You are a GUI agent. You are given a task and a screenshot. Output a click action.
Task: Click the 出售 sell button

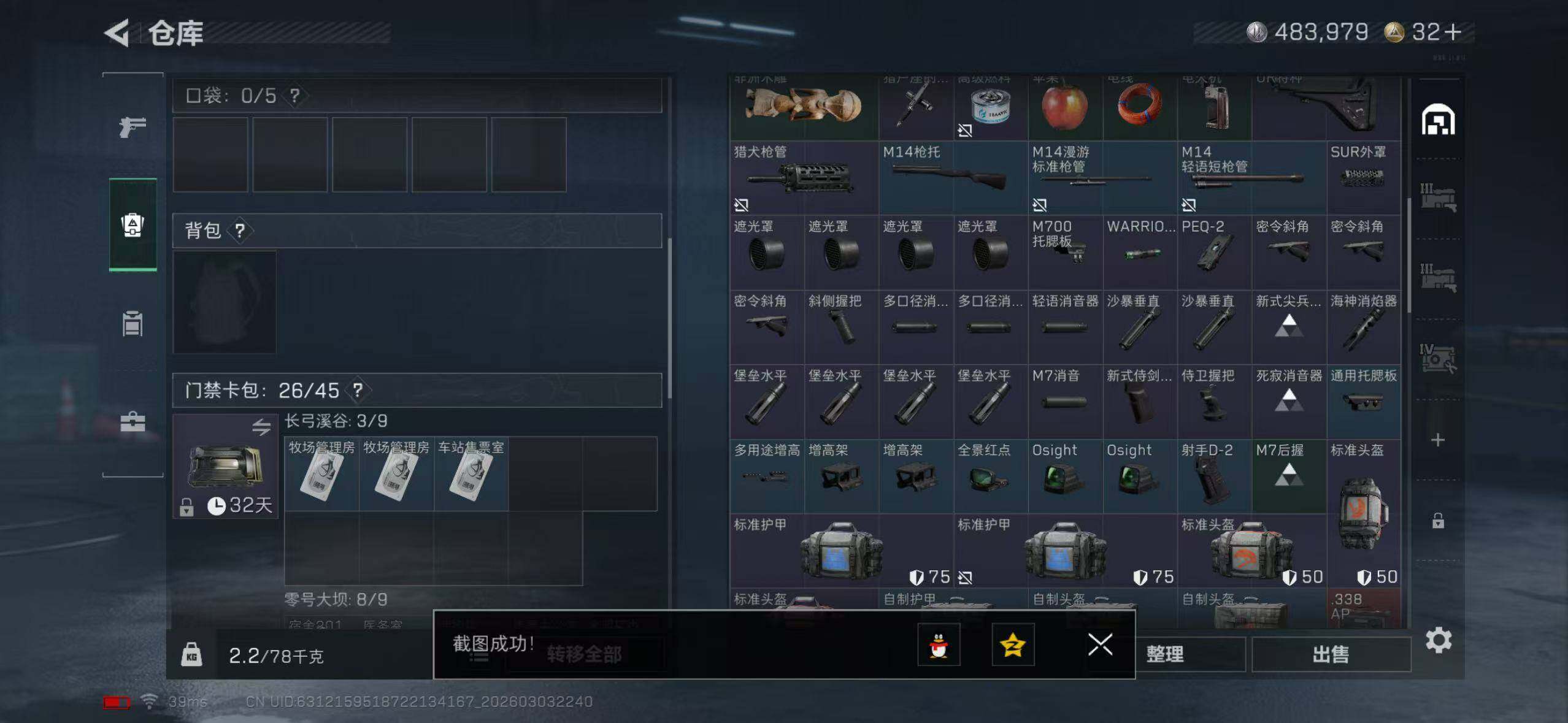[x=1331, y=654]
